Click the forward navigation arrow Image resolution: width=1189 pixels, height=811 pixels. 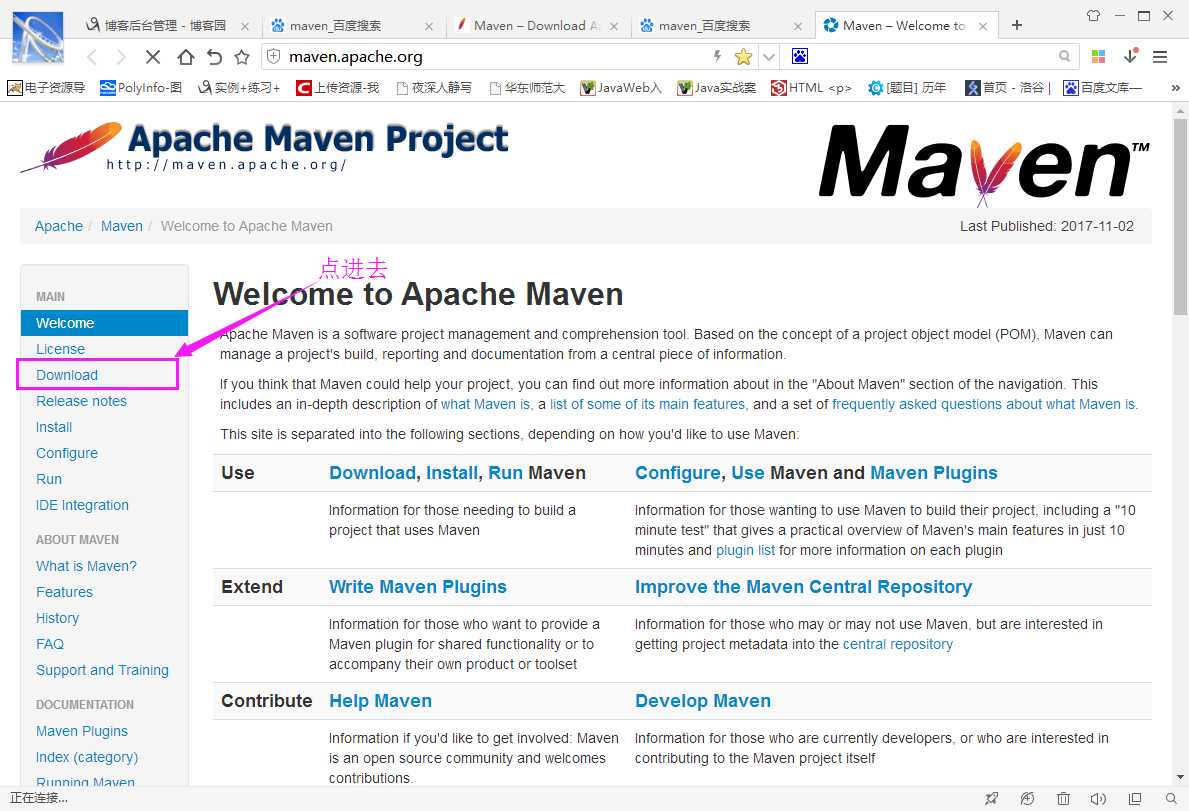pyautogui.click(x=121, y=57)
